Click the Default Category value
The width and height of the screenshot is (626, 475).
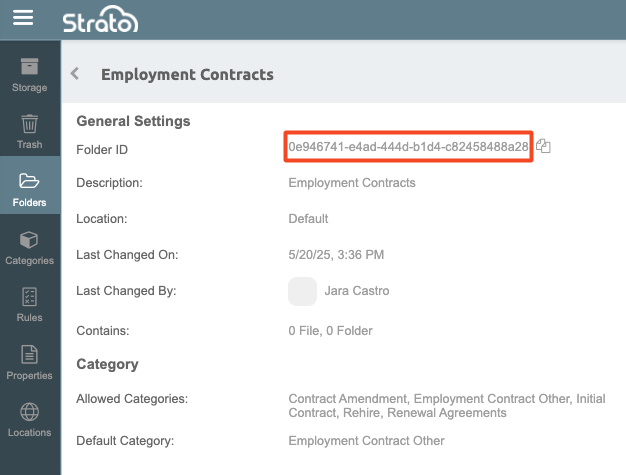point(366,441)
